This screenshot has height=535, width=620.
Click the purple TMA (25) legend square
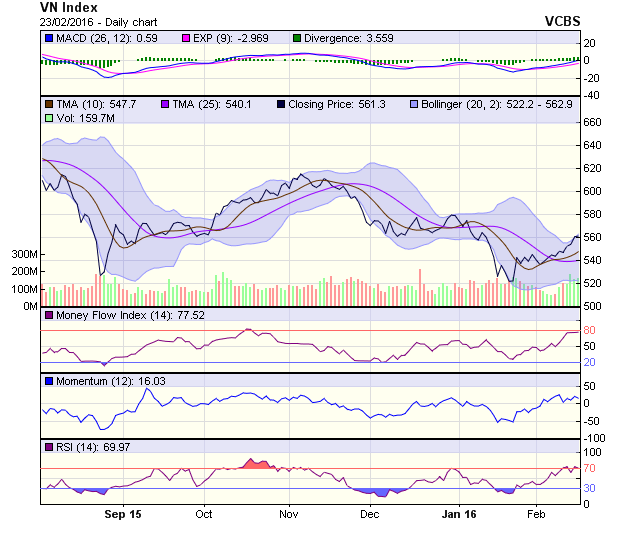pos(165,104)
